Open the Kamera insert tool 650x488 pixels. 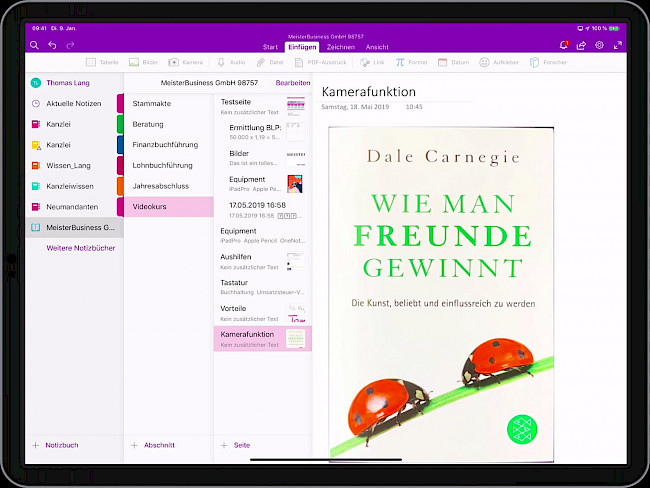click(186, 62)
